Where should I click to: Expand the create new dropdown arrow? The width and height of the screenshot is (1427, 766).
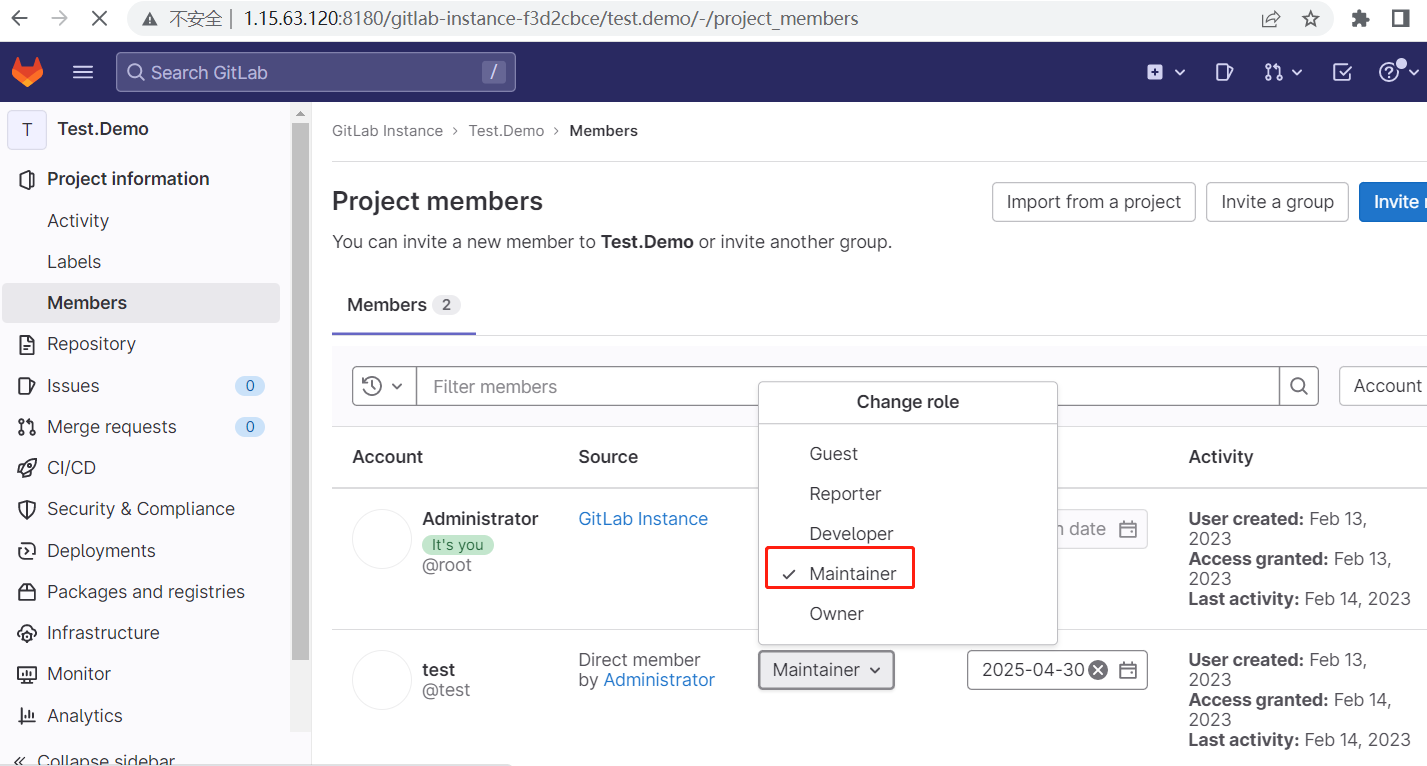1180,72
